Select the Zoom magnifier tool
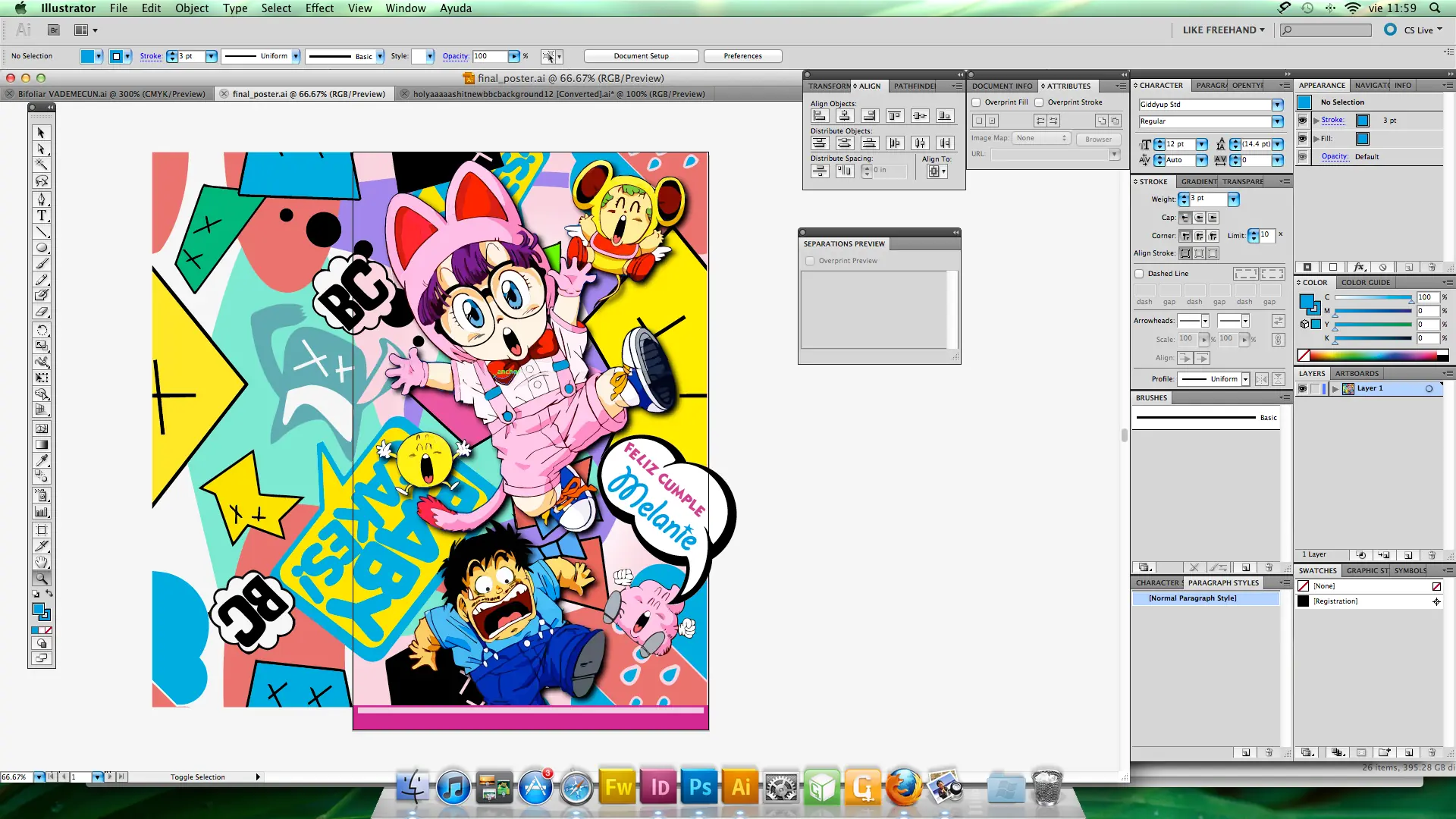 point(42,579)
